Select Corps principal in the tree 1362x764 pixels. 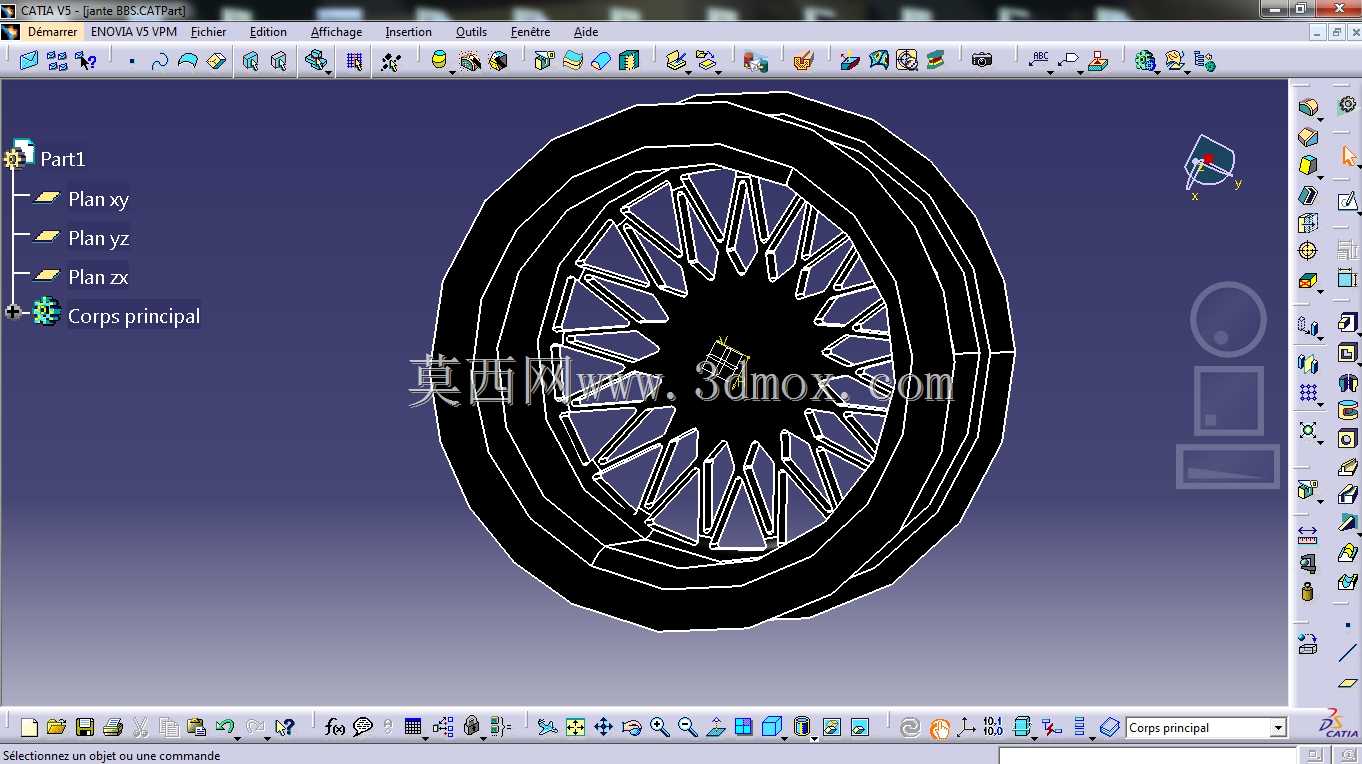(134, 316)
